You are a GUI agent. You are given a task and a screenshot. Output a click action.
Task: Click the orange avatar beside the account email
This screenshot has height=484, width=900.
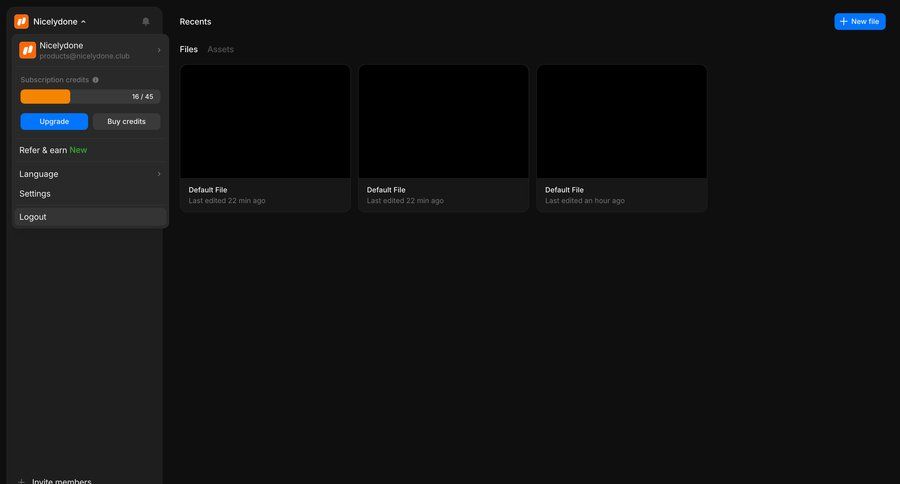27,50
